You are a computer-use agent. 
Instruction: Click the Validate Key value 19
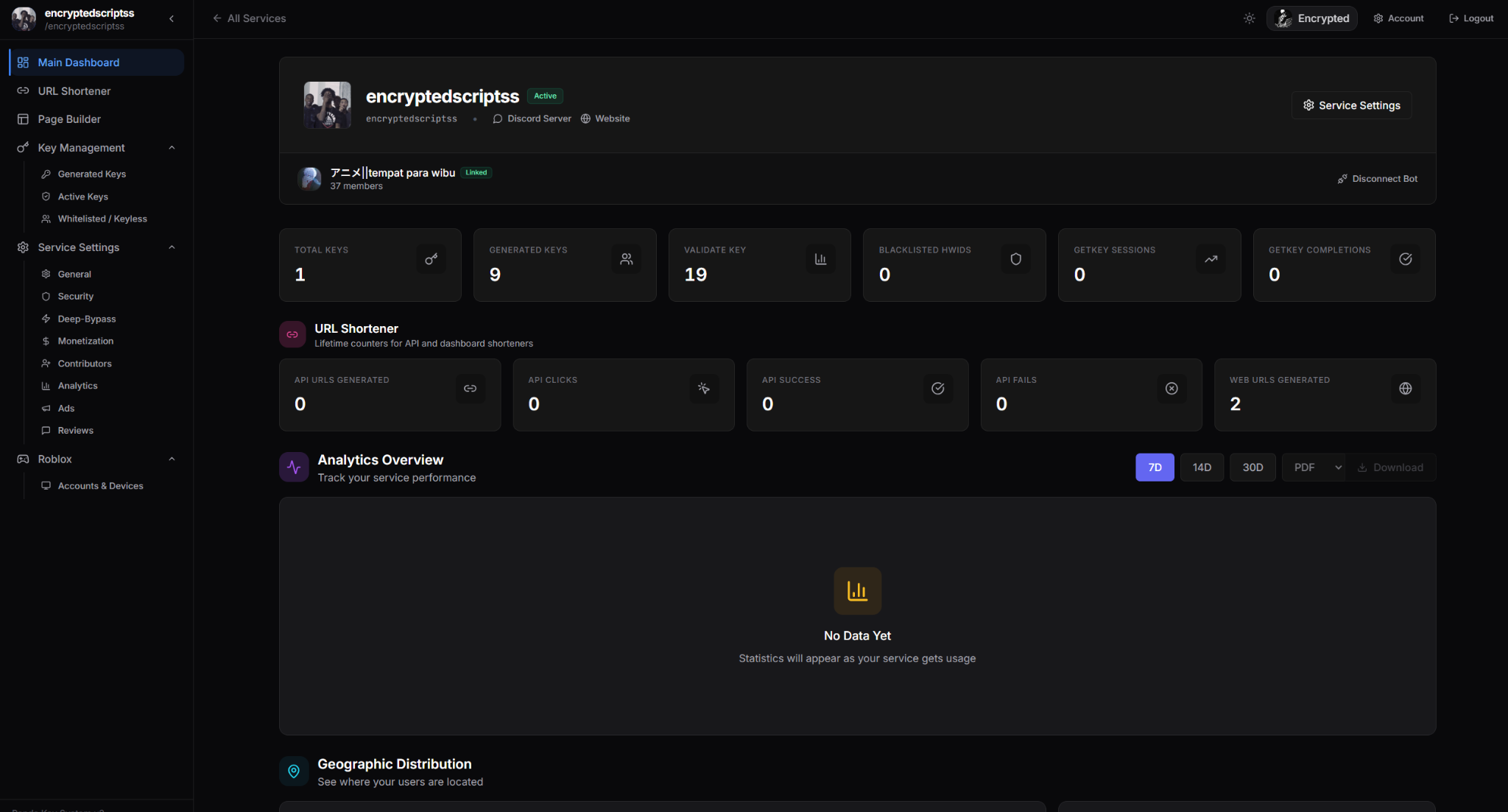click(696, 275)
